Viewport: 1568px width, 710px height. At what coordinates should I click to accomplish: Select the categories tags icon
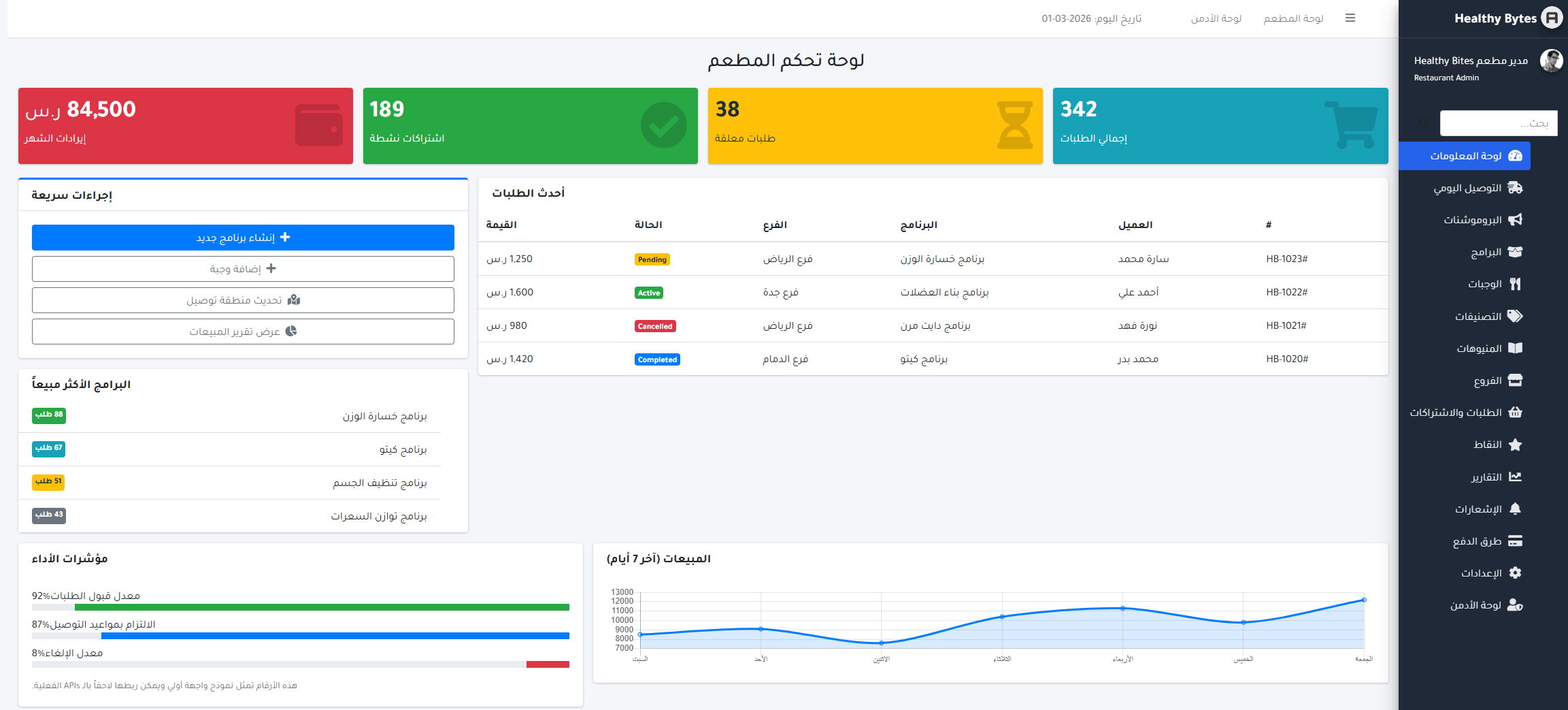point(1515,317)
